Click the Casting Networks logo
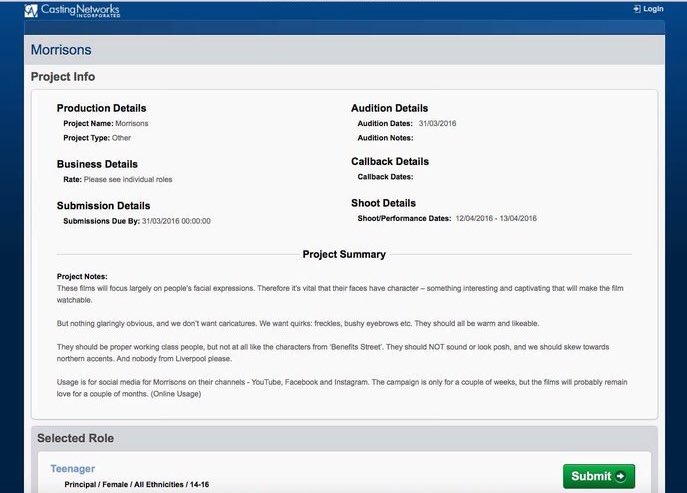Viewport: 687px width, 493px height. click(72, 11)
